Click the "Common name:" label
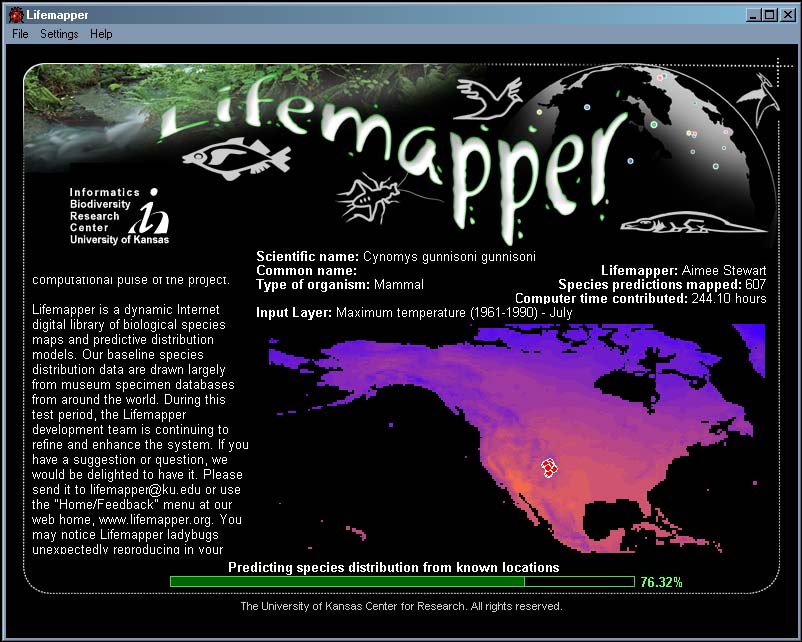802x642 pixels. click(x=306, y=271)
